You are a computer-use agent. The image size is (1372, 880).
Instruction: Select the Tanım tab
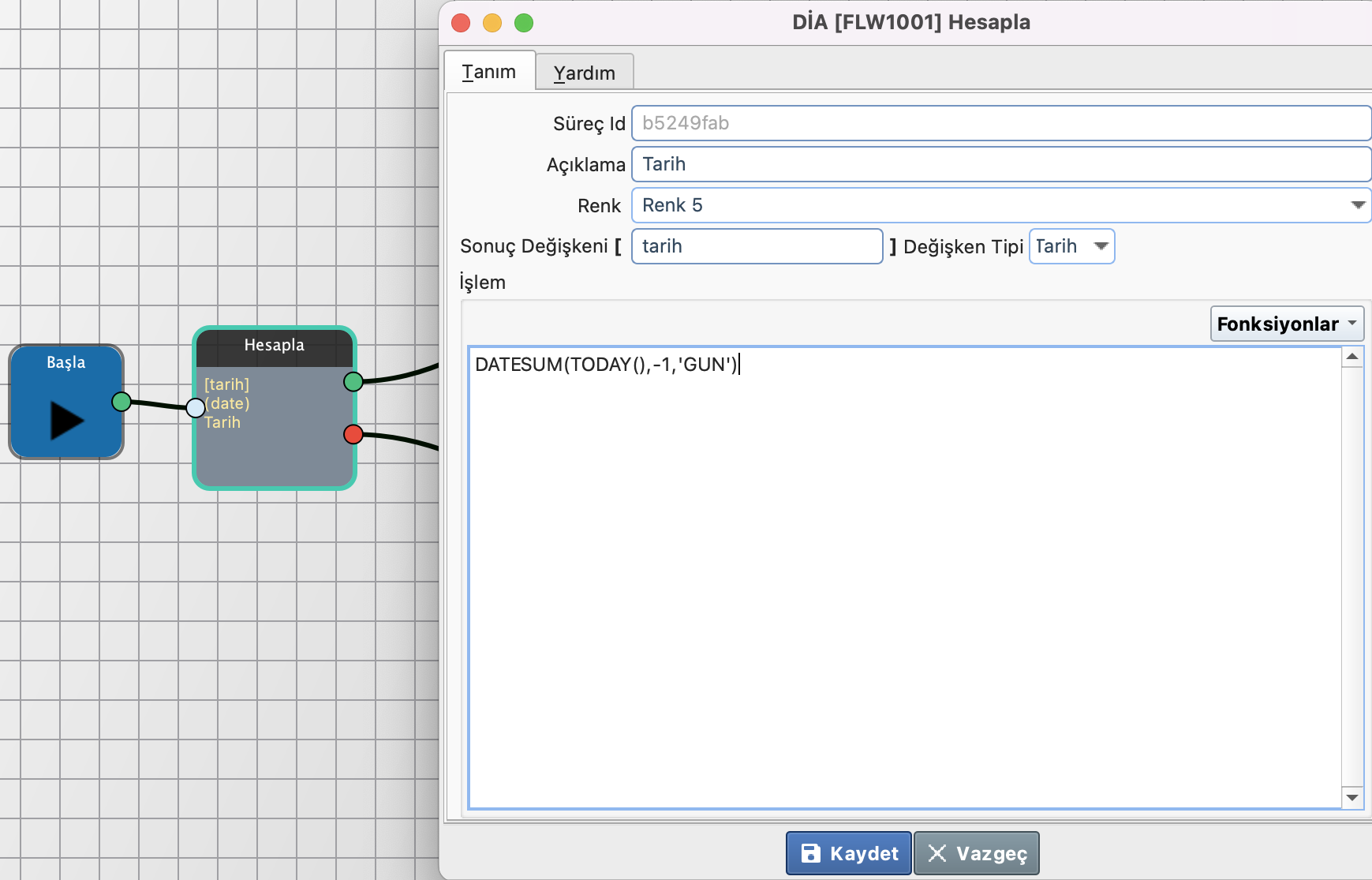click(489, 72)
